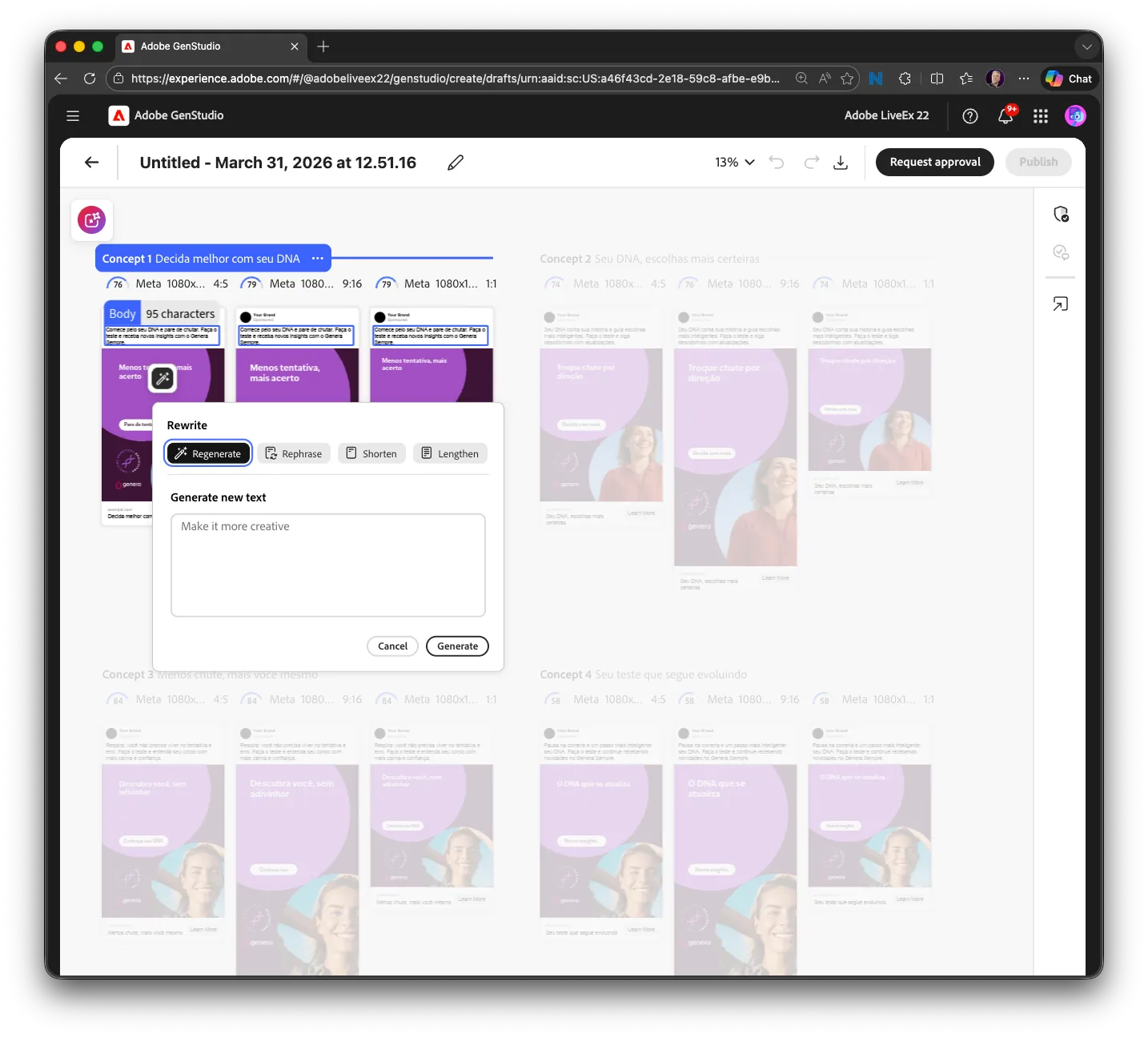
Task: Select the Shorten rewrite option
Action: pos(371,453)
